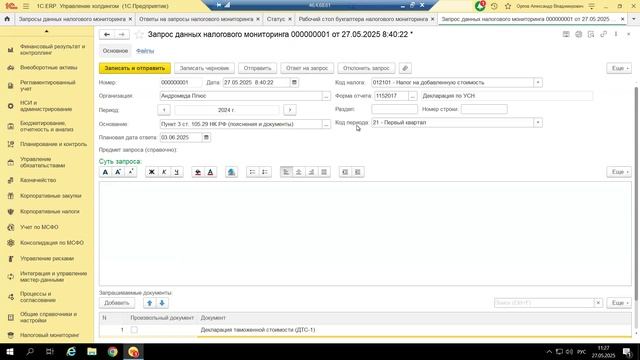Viewport: 640px width, 360px height.
Task: Align text right
Action: coord(311,172)
